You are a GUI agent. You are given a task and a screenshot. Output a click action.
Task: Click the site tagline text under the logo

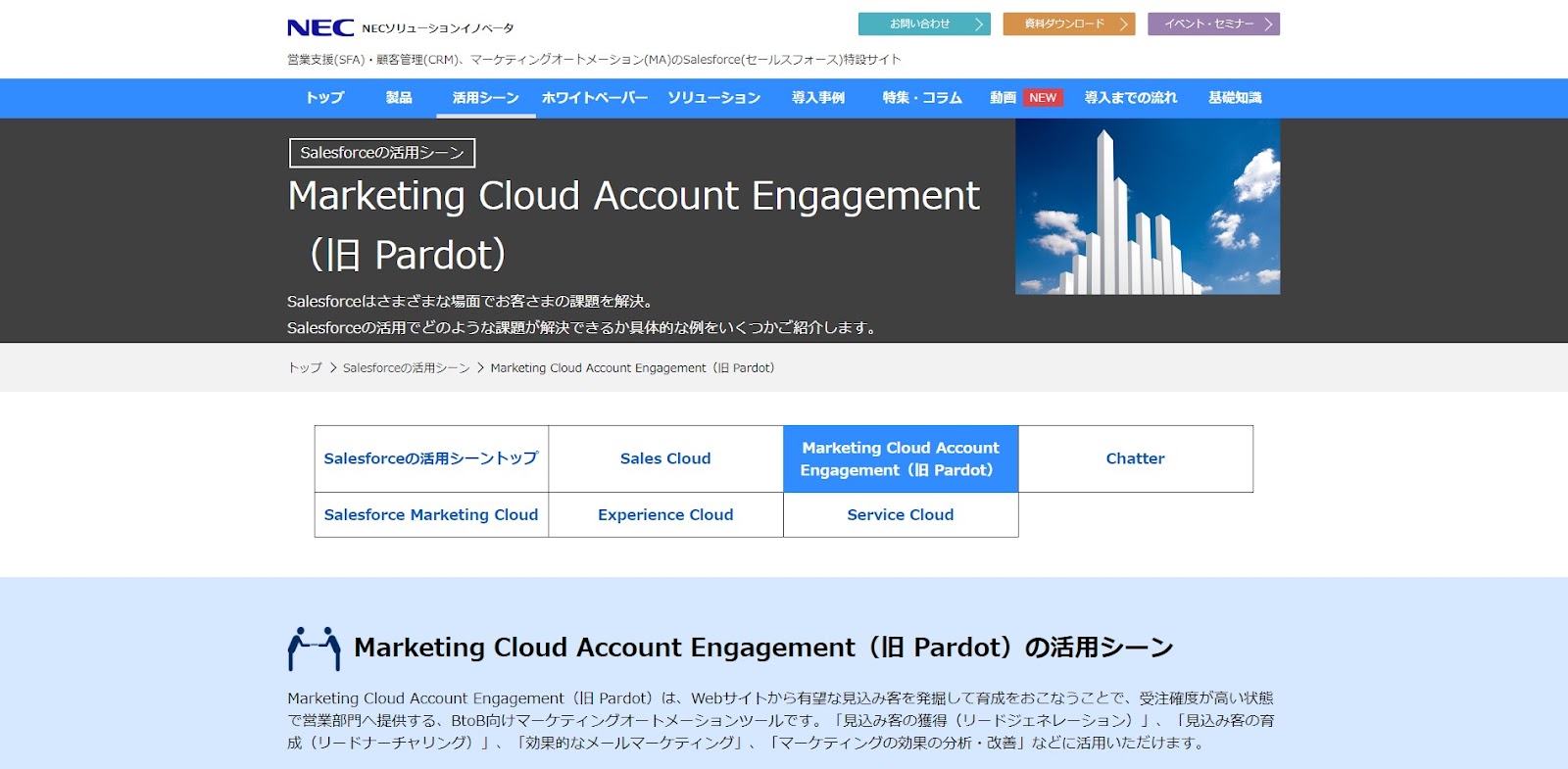click(x=594, y=60)
